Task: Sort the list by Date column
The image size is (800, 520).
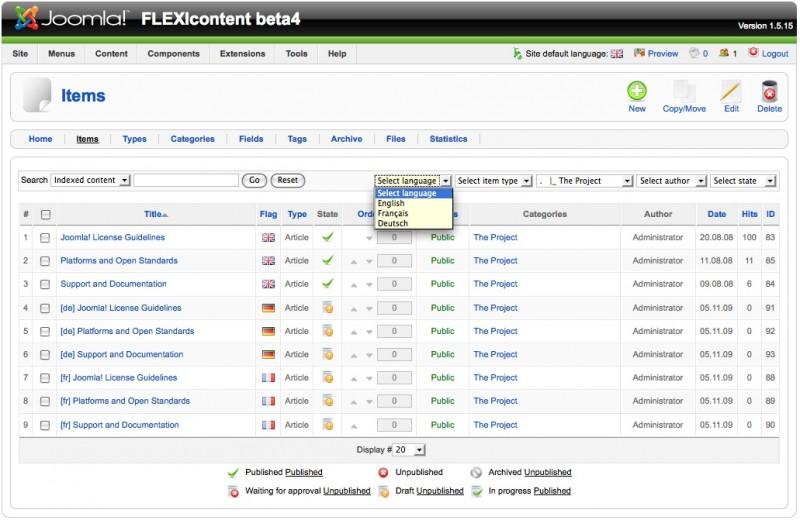Action: point(716,214)
